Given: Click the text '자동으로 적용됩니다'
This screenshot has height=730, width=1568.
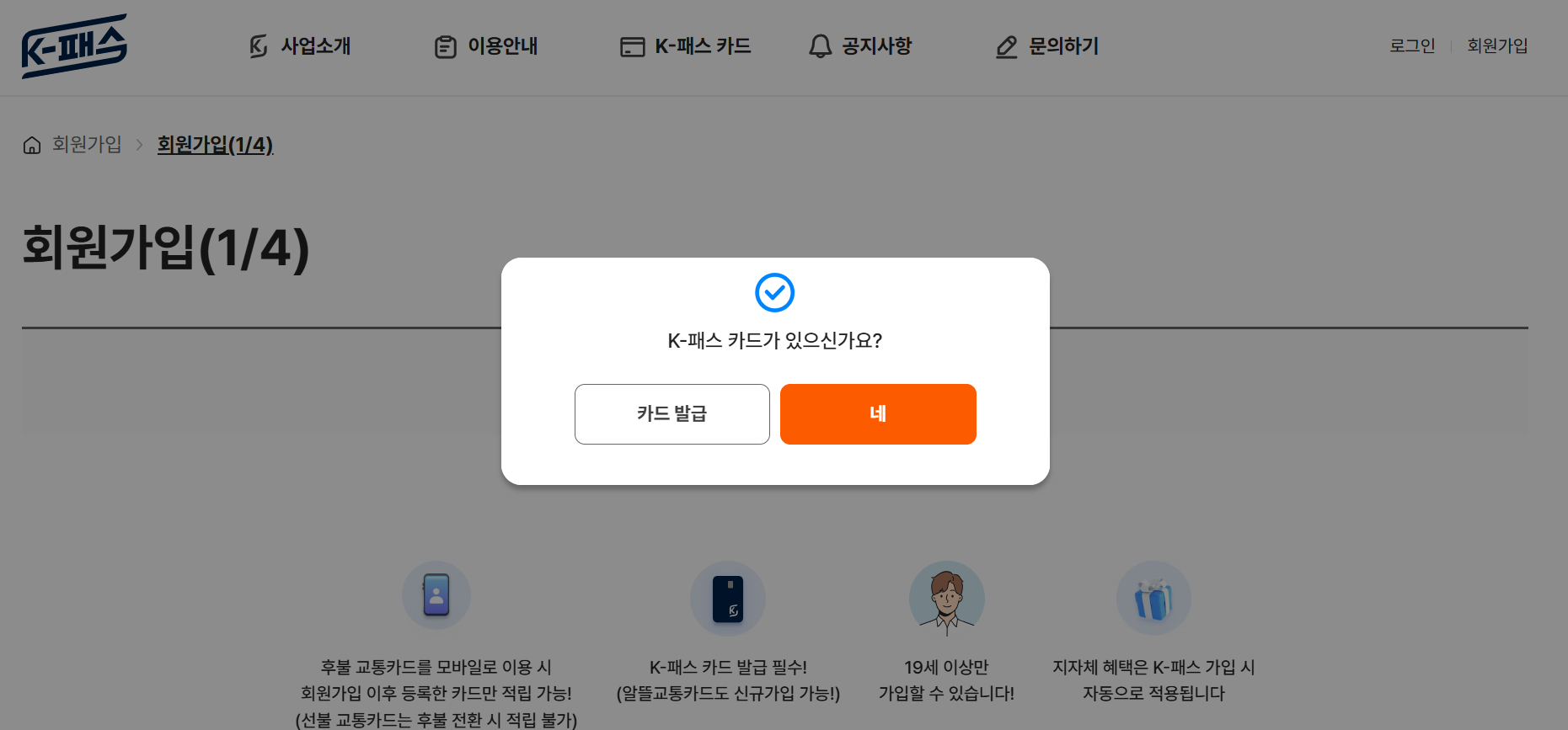Looking at the screenshot, I should [1153, 694].
